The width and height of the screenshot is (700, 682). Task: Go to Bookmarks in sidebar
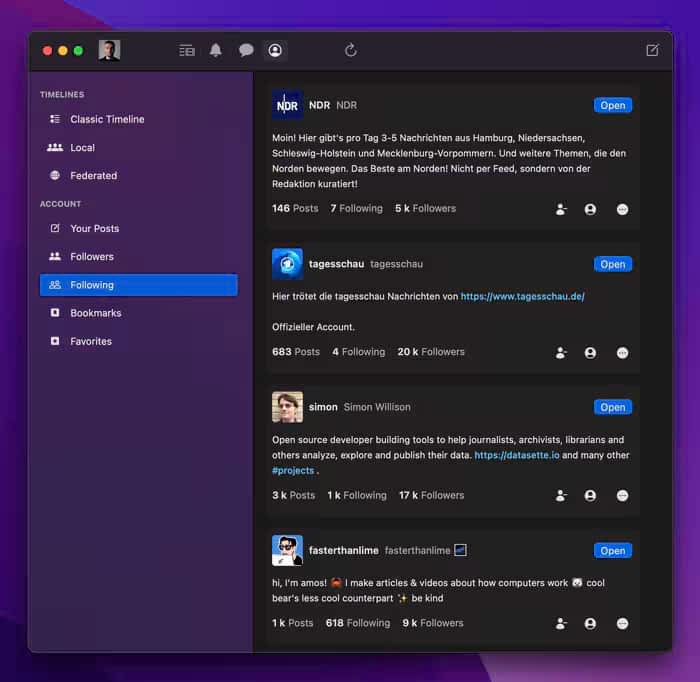coord(95,313)
